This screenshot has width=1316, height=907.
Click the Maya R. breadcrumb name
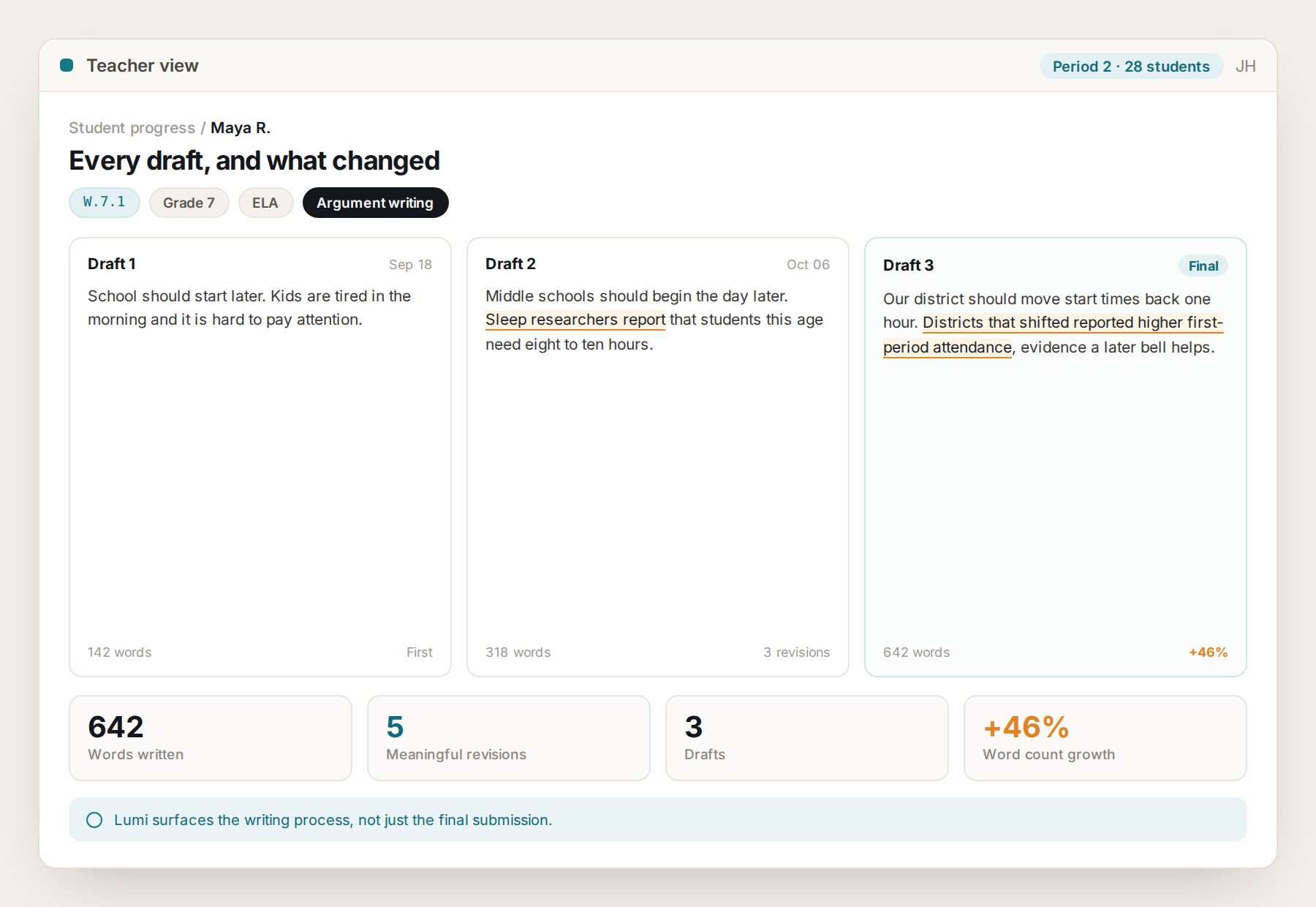coord(241,128)
